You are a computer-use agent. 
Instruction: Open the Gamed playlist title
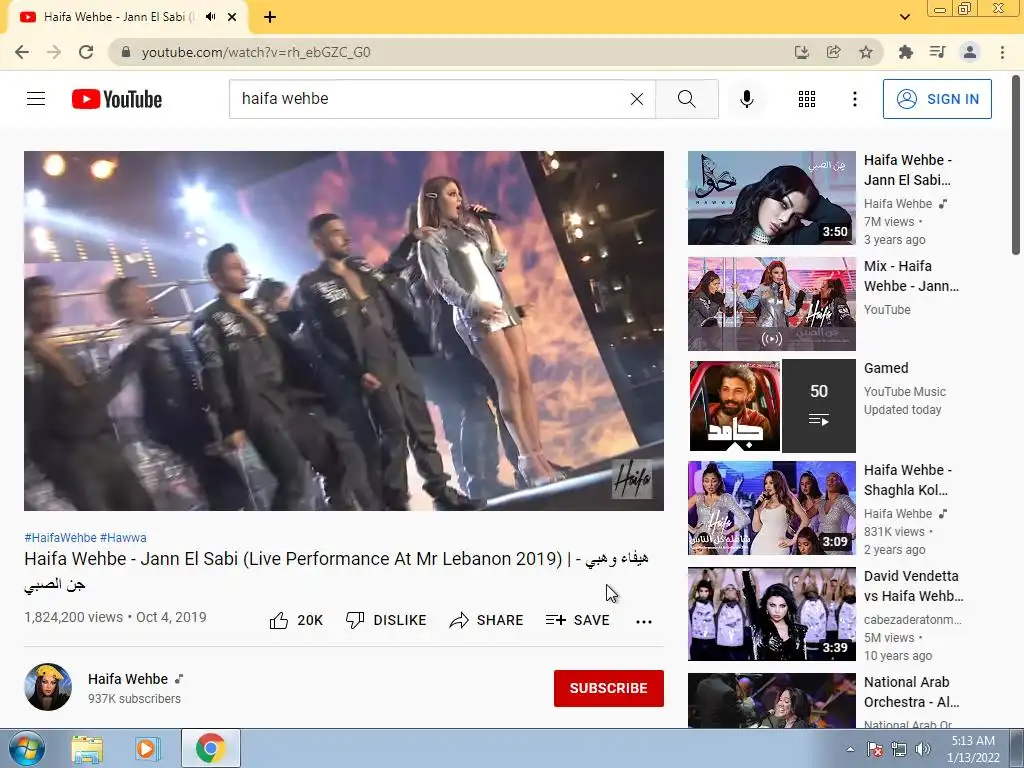(886, 368)
